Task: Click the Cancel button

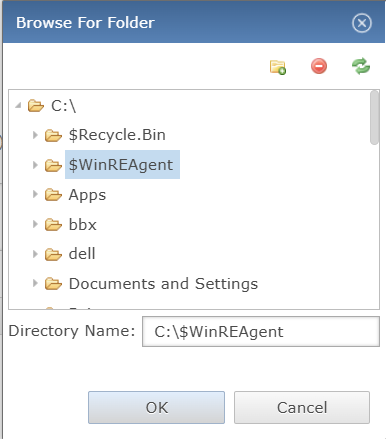Action: point(302,407)
